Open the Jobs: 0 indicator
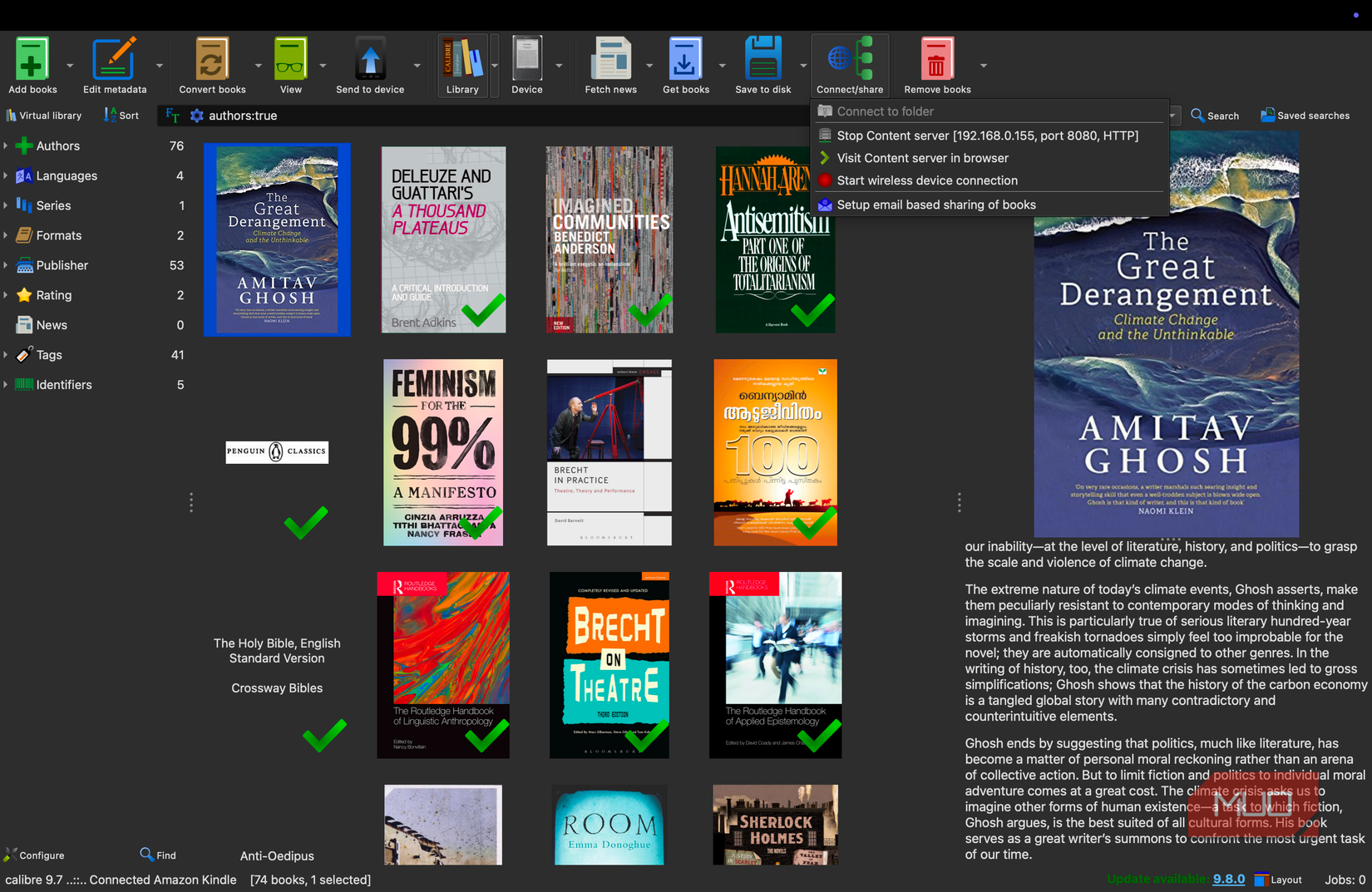The width and height of the screenshot is (1372, 892). (1345, 879)
